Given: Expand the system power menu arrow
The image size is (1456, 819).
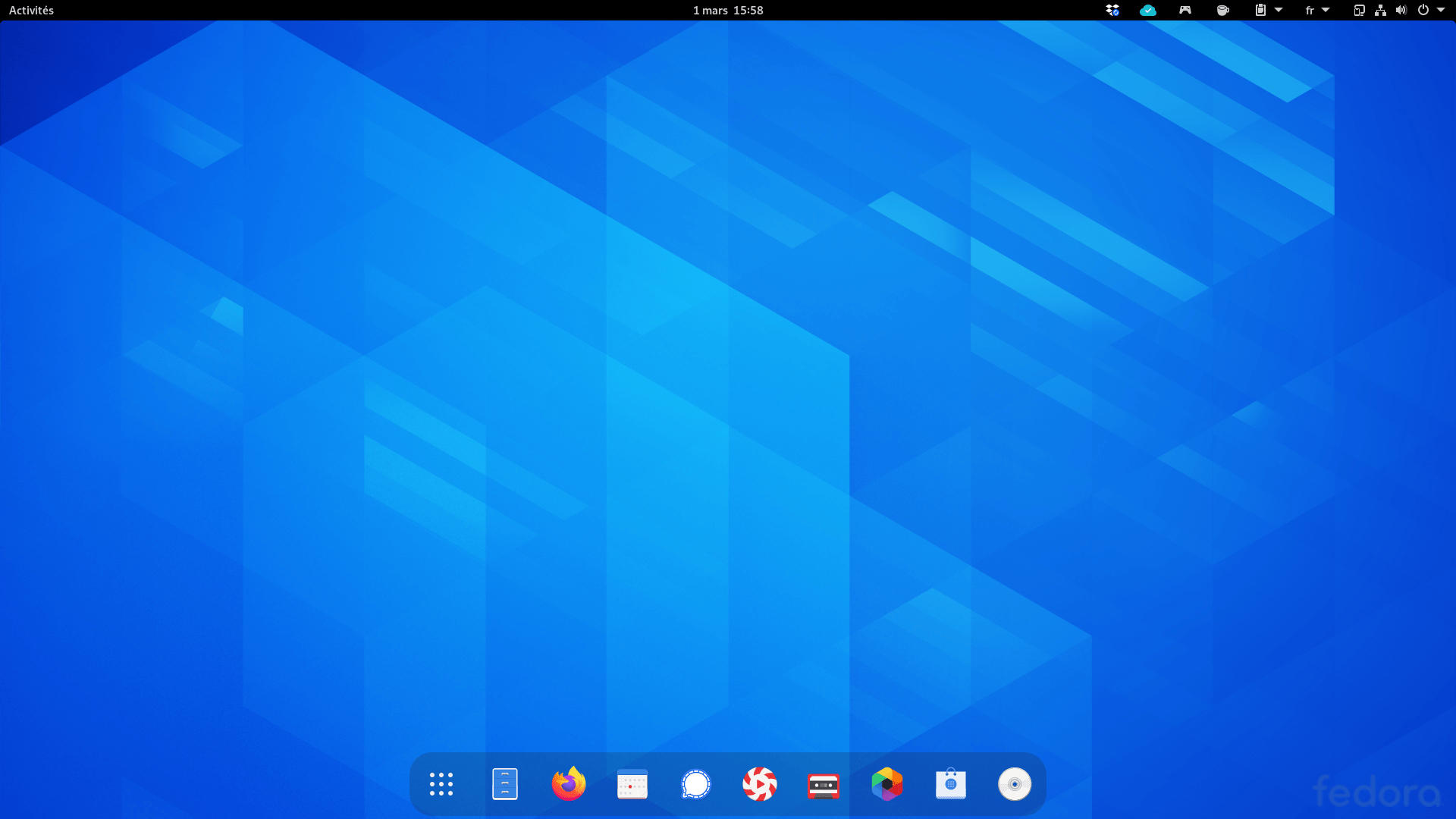Looking at the screenshot, I should coord(1441,10).
